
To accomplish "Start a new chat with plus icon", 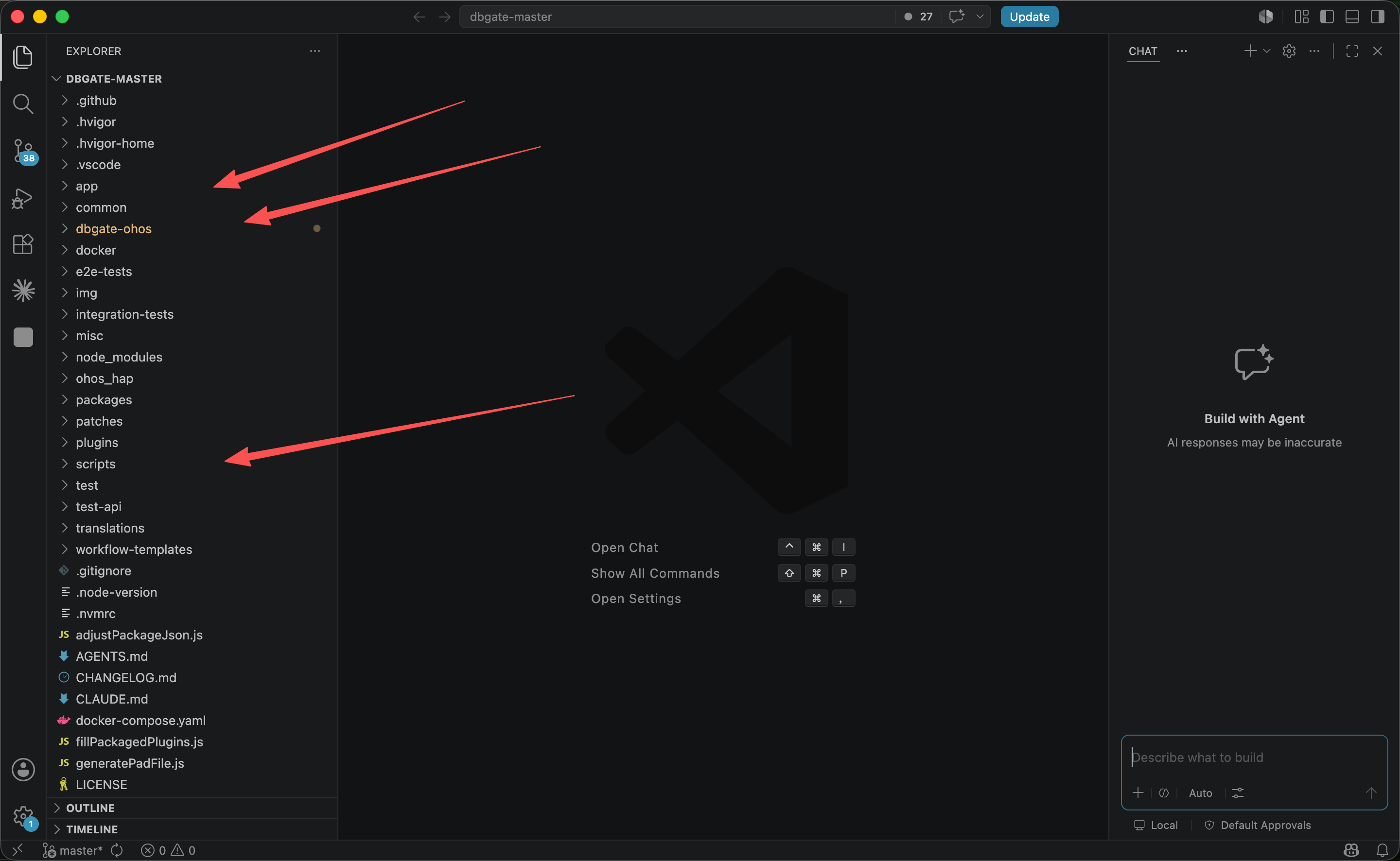I will [x=1250, y=51].
